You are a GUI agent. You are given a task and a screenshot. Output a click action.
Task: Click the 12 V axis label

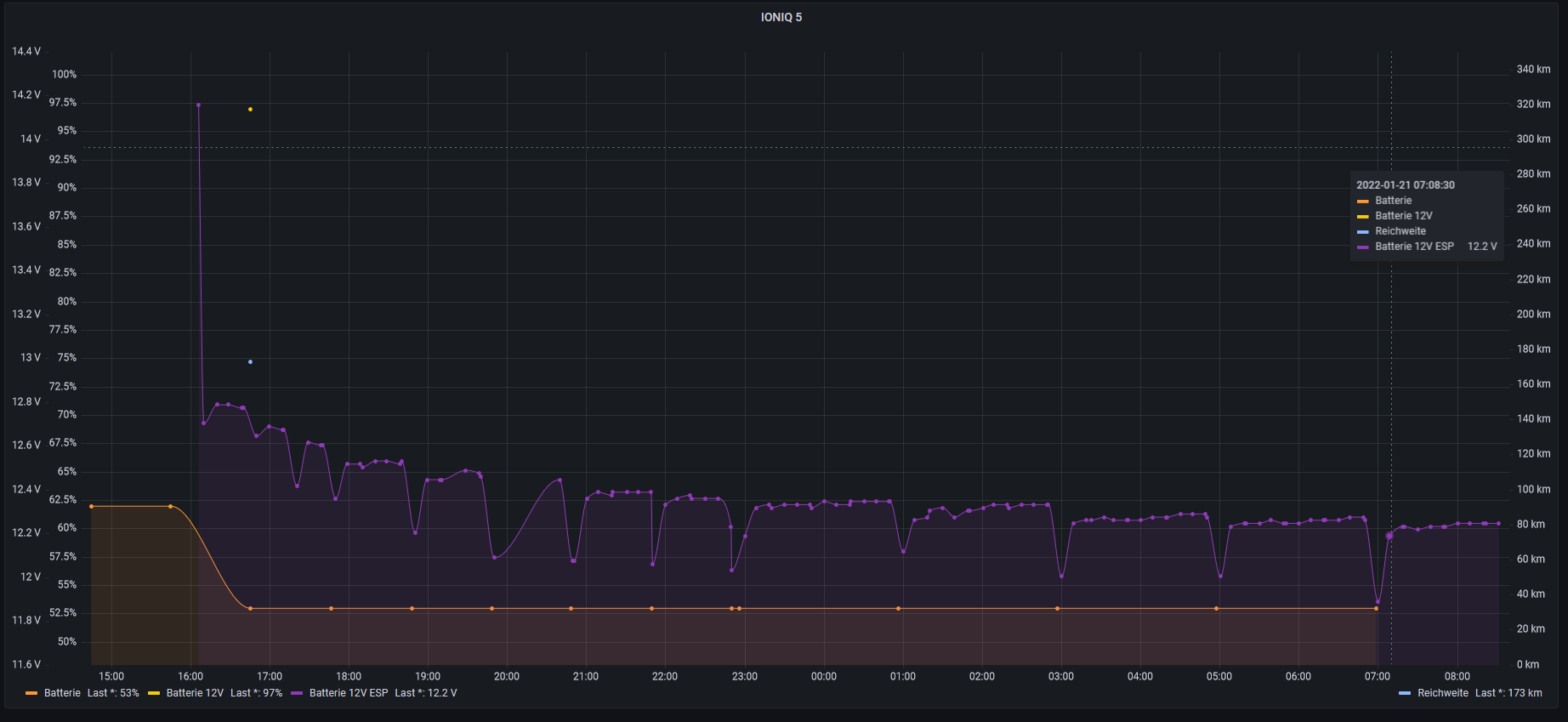[x=31, y=577]
